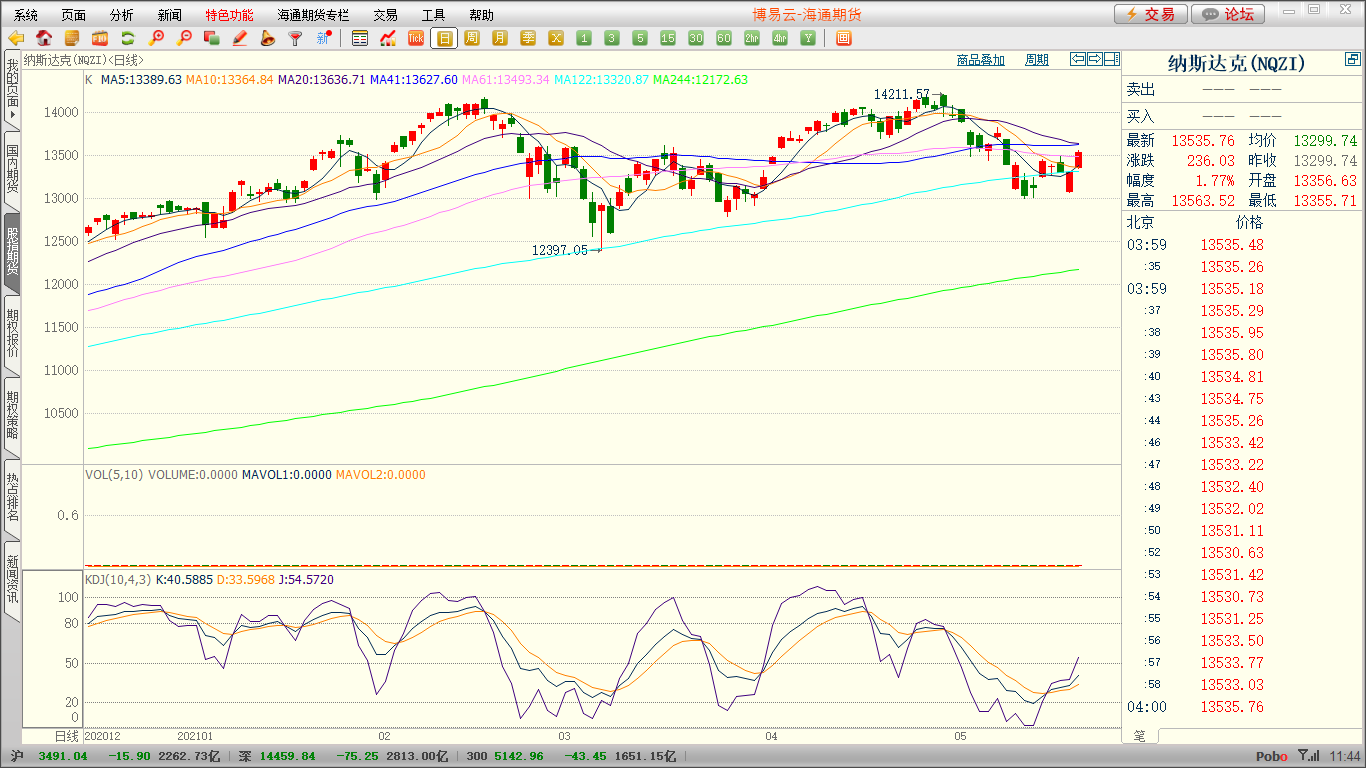Select the weekly 周 period button

pos(472,38)
